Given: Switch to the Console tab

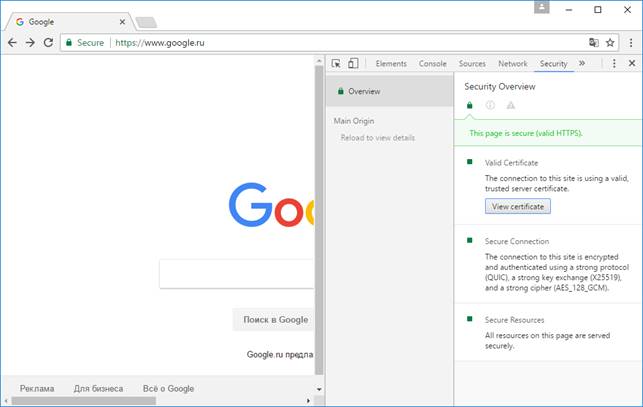Looking at the screenshot, I should point(433,64).
